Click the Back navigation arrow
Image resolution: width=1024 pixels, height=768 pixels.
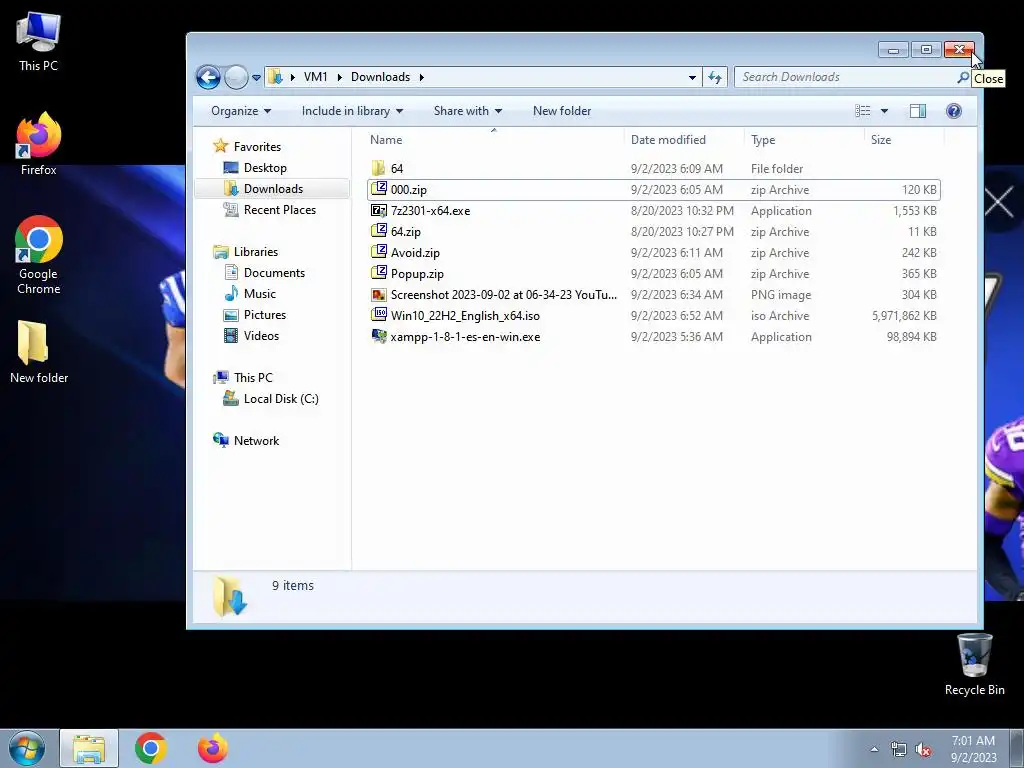coord(208,77)
